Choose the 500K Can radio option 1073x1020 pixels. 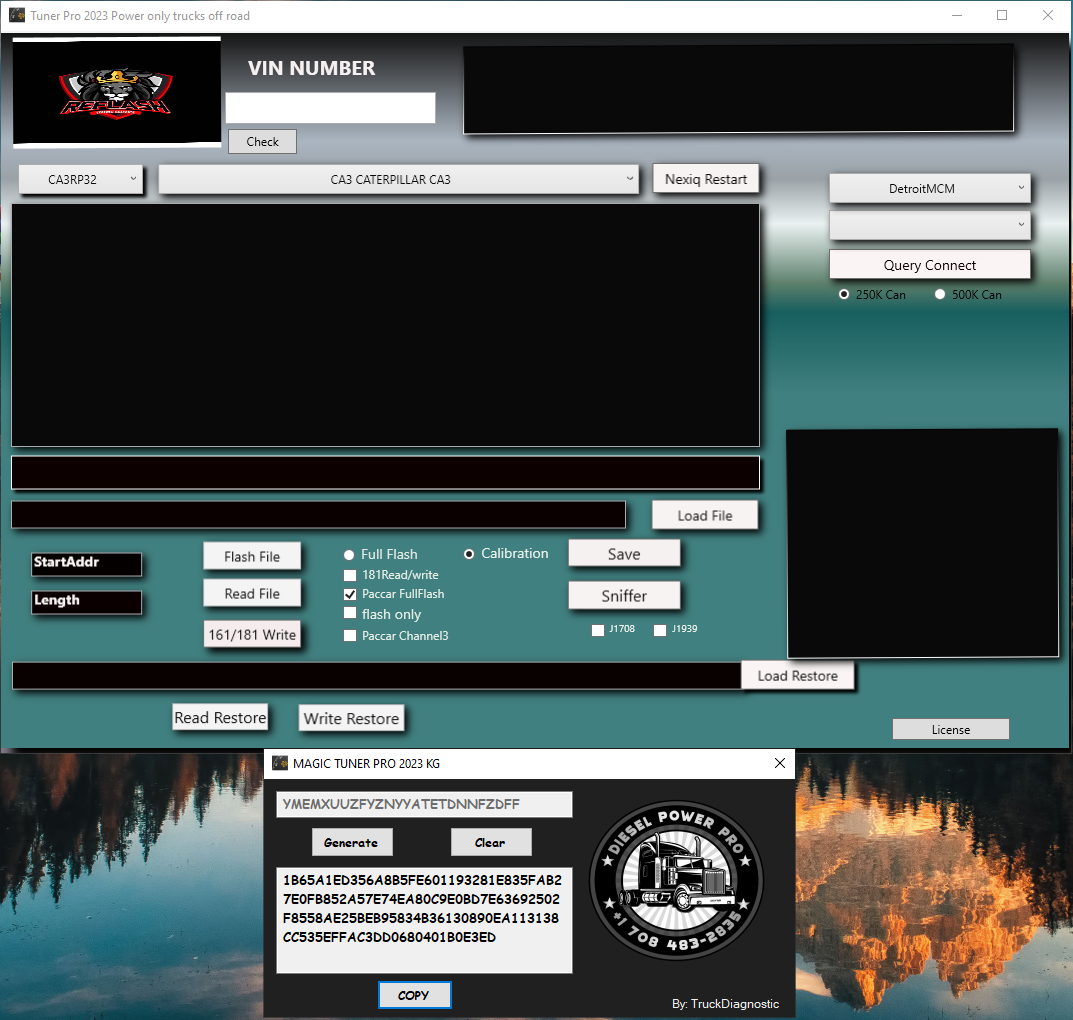click(940, 294)
